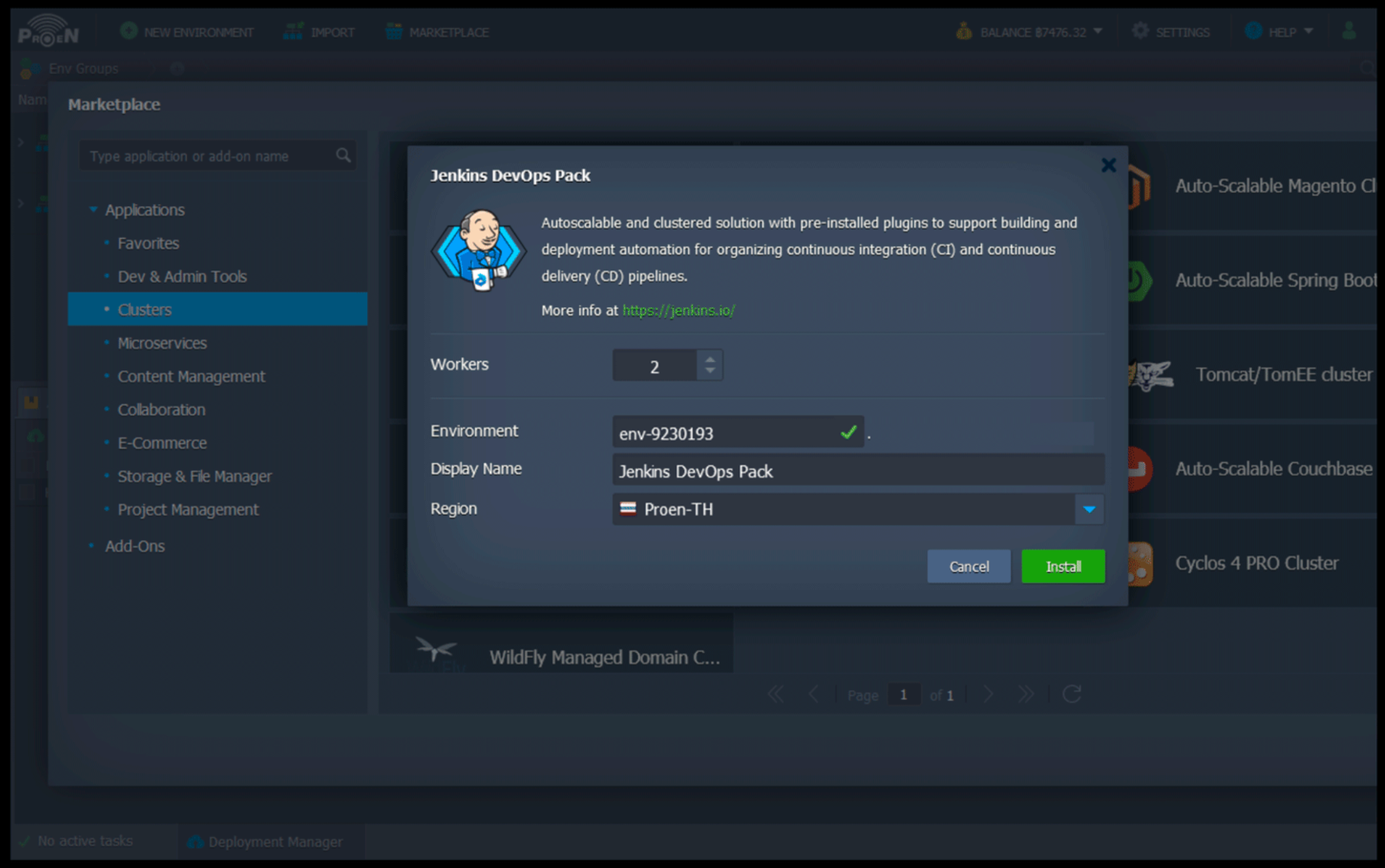Edit the Environment name field
This screenshot has height=868, width=1385.
(x=738, y=433)
